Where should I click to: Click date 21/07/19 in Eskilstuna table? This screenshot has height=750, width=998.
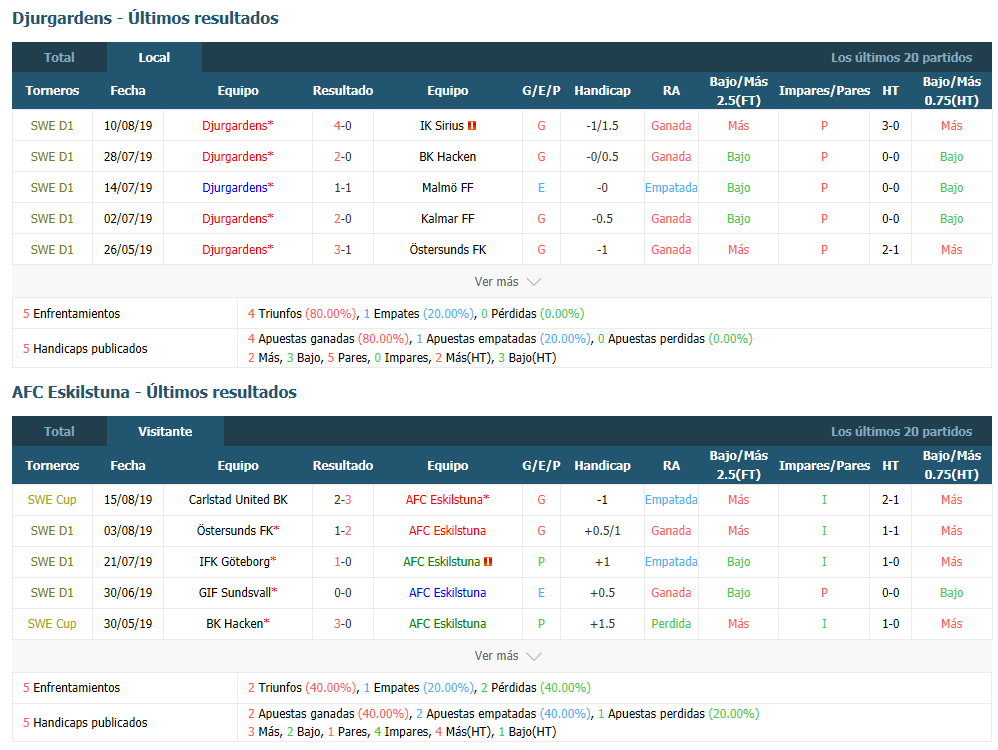(128, 562)
